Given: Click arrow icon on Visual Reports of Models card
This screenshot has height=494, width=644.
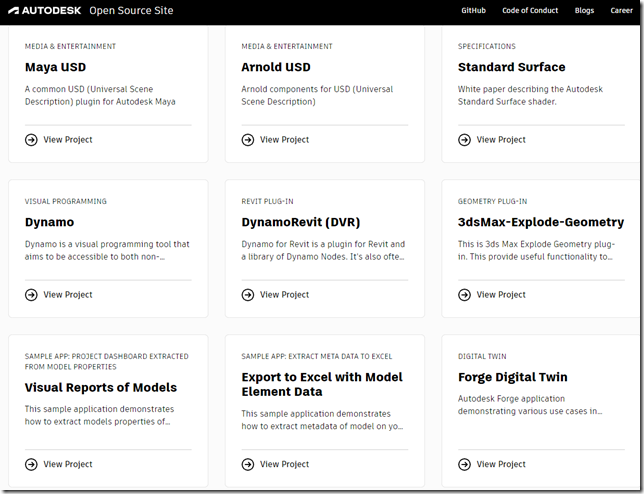Looking at the screenshot, I should [31, 464].
